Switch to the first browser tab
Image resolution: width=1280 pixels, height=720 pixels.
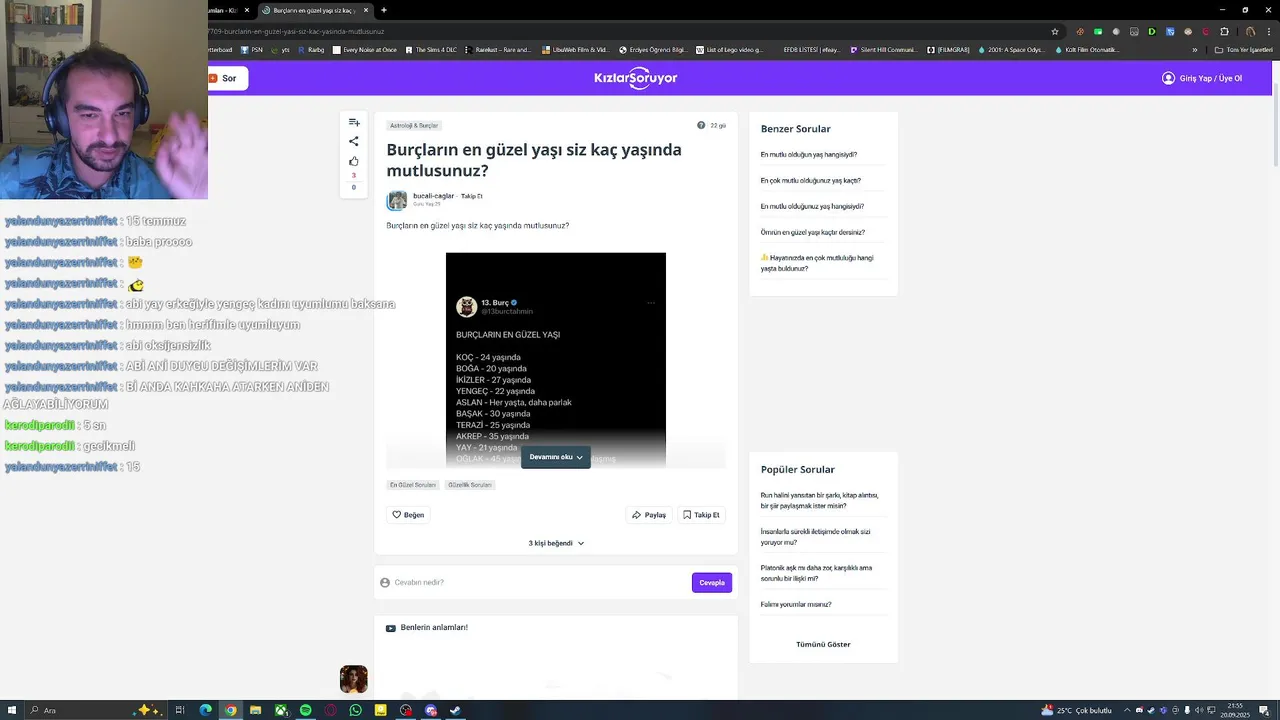pyautogui.click(x=228, y=10)
